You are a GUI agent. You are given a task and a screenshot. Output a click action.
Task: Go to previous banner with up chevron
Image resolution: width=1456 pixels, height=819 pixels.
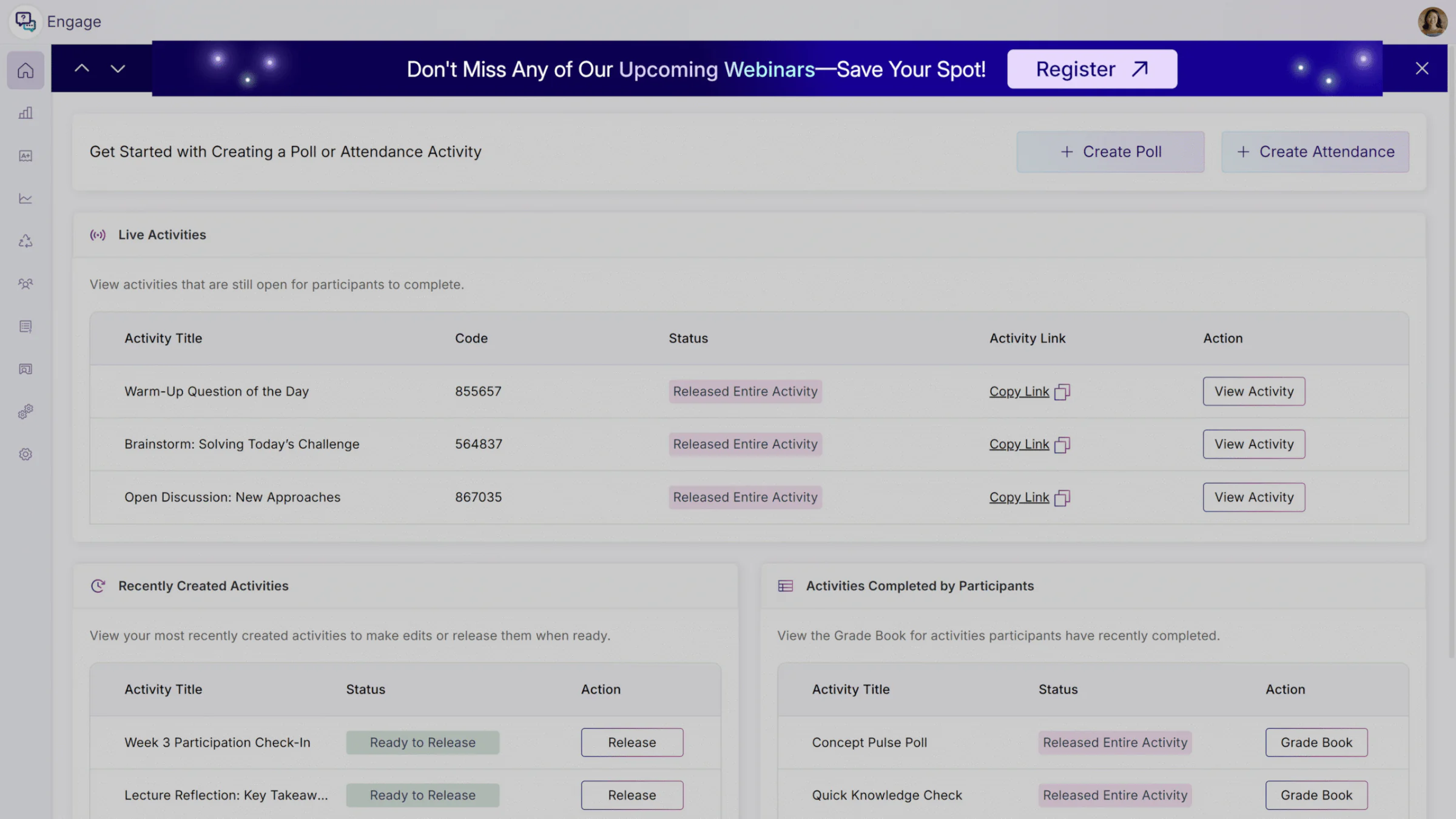pyautogui.click(x=82, y=69)
